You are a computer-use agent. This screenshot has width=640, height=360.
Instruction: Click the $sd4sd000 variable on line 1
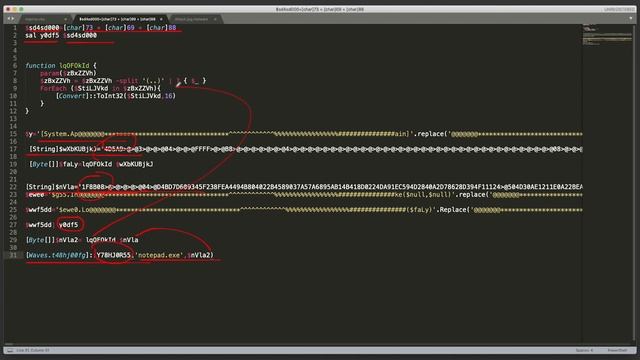pyautogui.click(x=42, y=28)
